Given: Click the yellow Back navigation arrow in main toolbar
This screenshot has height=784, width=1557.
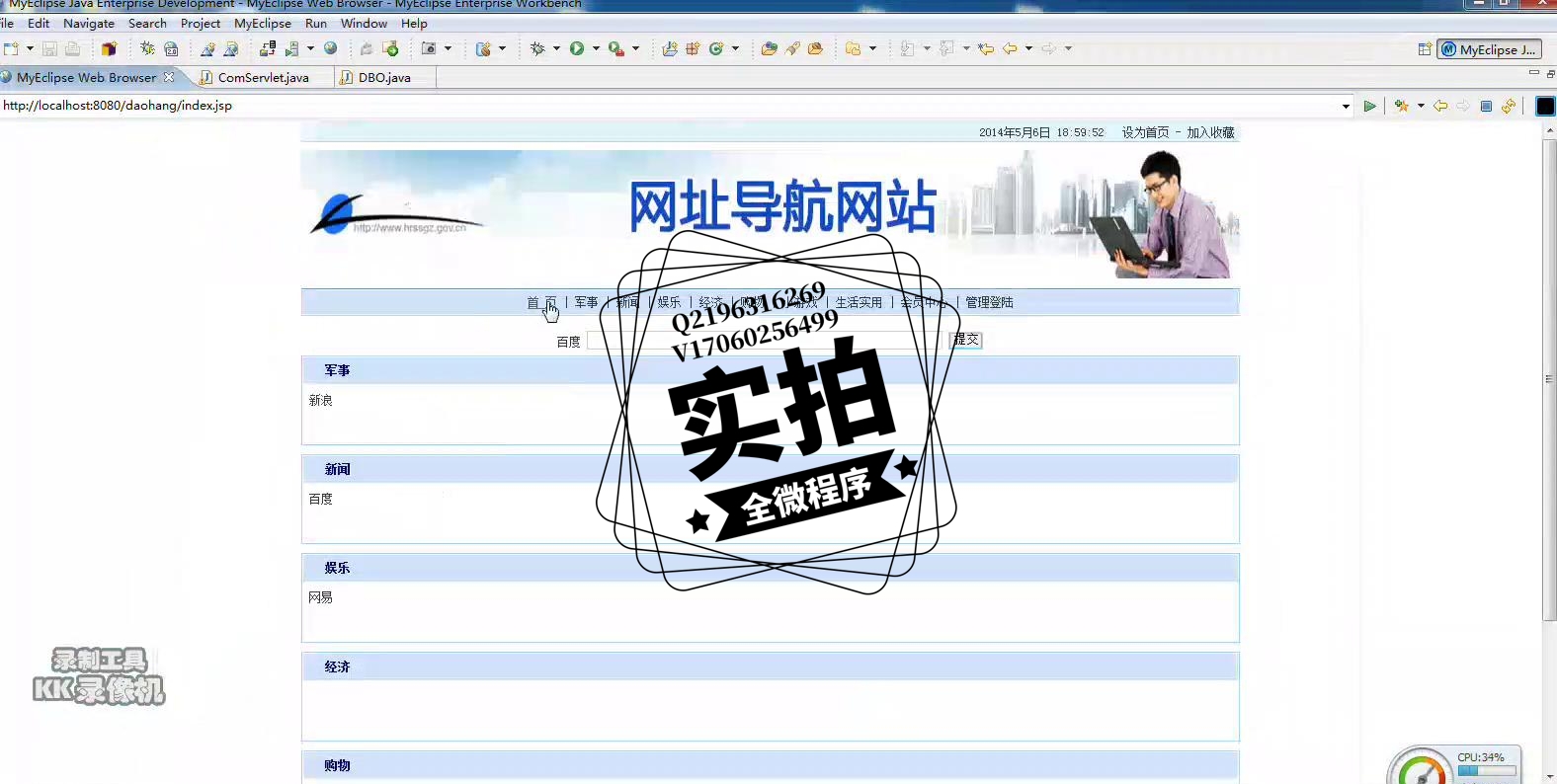Looking at the screenshot, I should pyautogui.click(x=1010, y=48).
